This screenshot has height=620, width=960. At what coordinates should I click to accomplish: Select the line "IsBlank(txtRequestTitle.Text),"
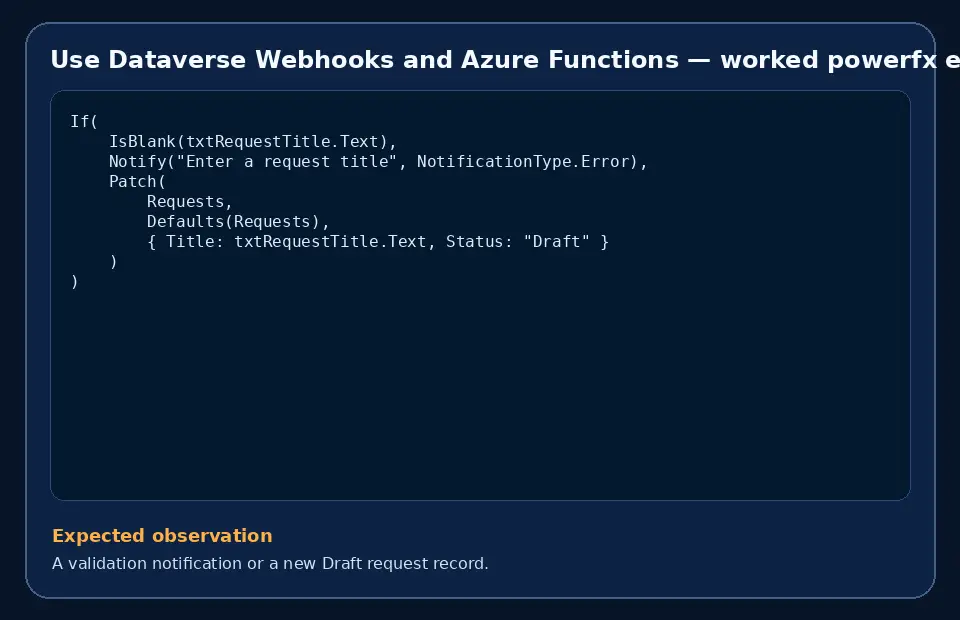pos(253,141)
